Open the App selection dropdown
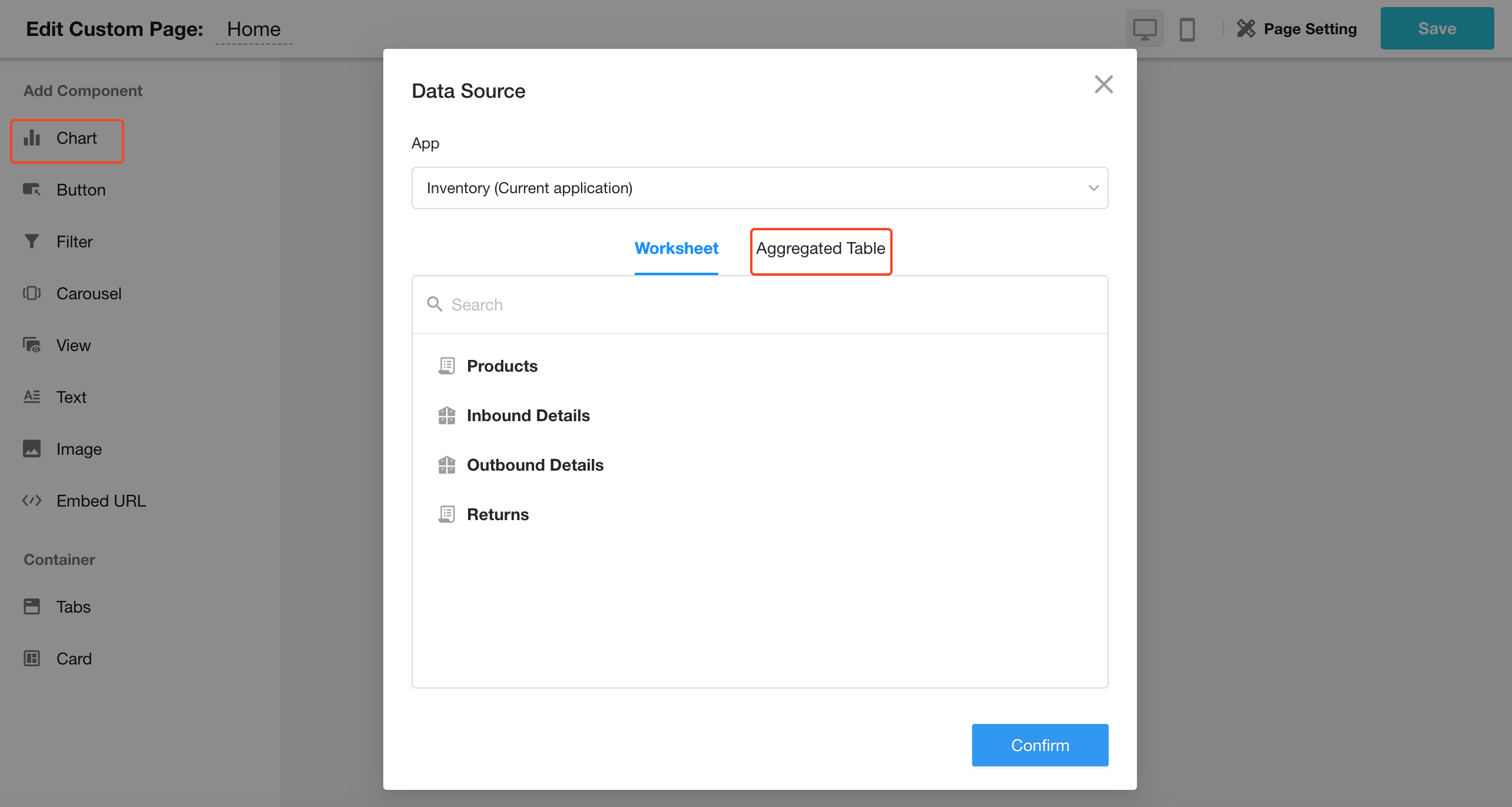 (x=759, y=188)
